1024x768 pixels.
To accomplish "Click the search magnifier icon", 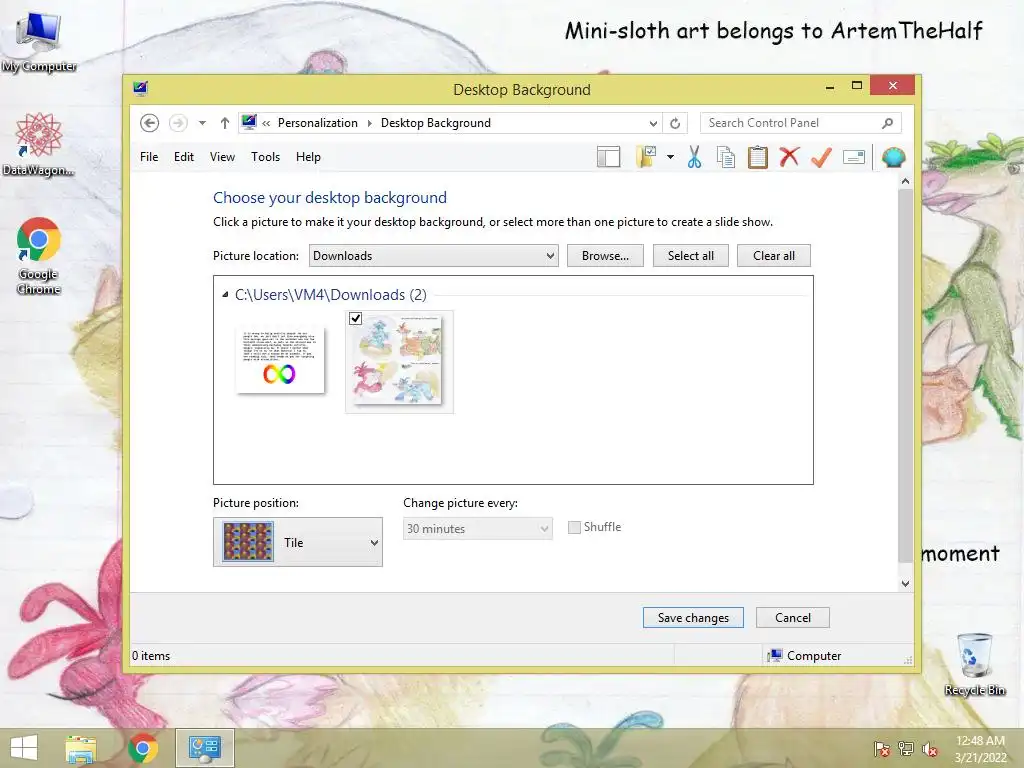I will pyautogui.click(x=887, y=123).
